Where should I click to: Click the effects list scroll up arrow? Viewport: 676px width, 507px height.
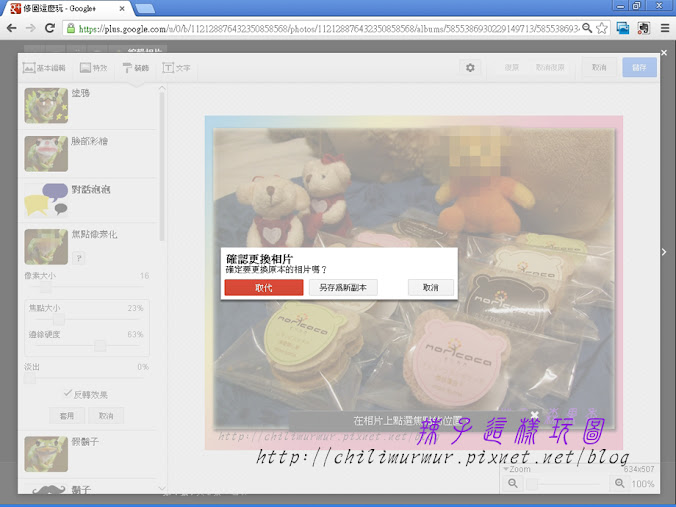[162, 88]
